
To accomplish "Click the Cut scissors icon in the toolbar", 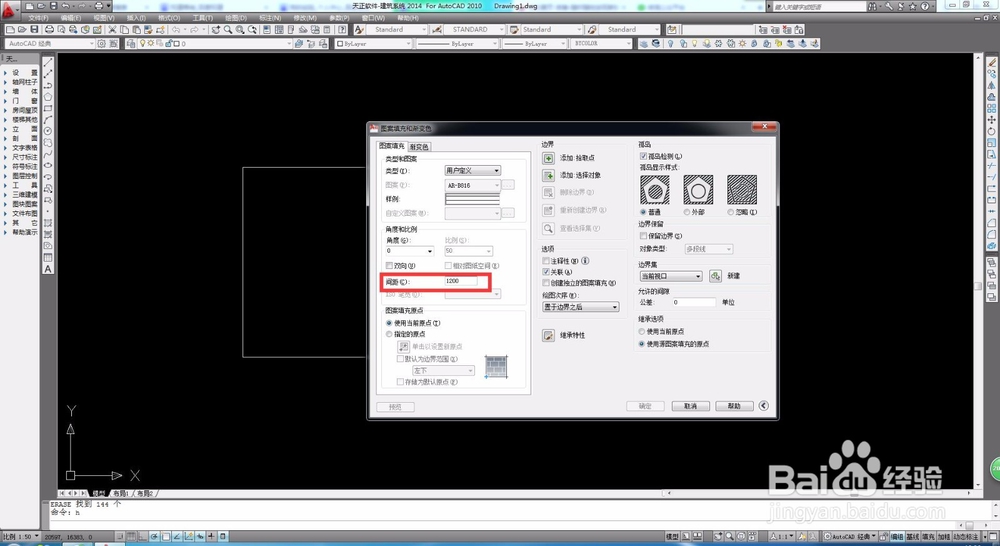I will click(112, 29).
